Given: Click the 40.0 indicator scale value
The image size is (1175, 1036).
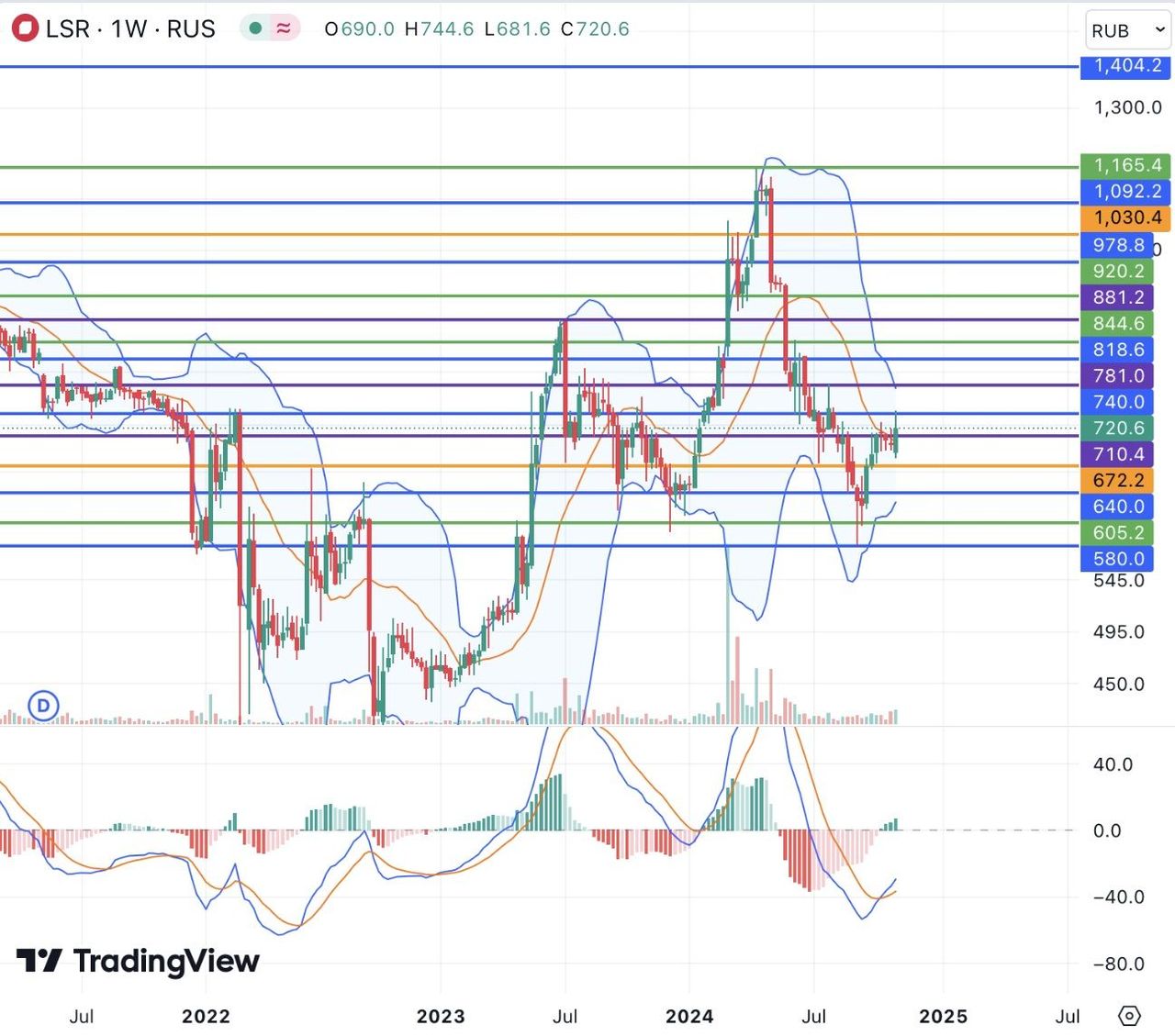Looking at the screenshot, I should [1113, 764].
